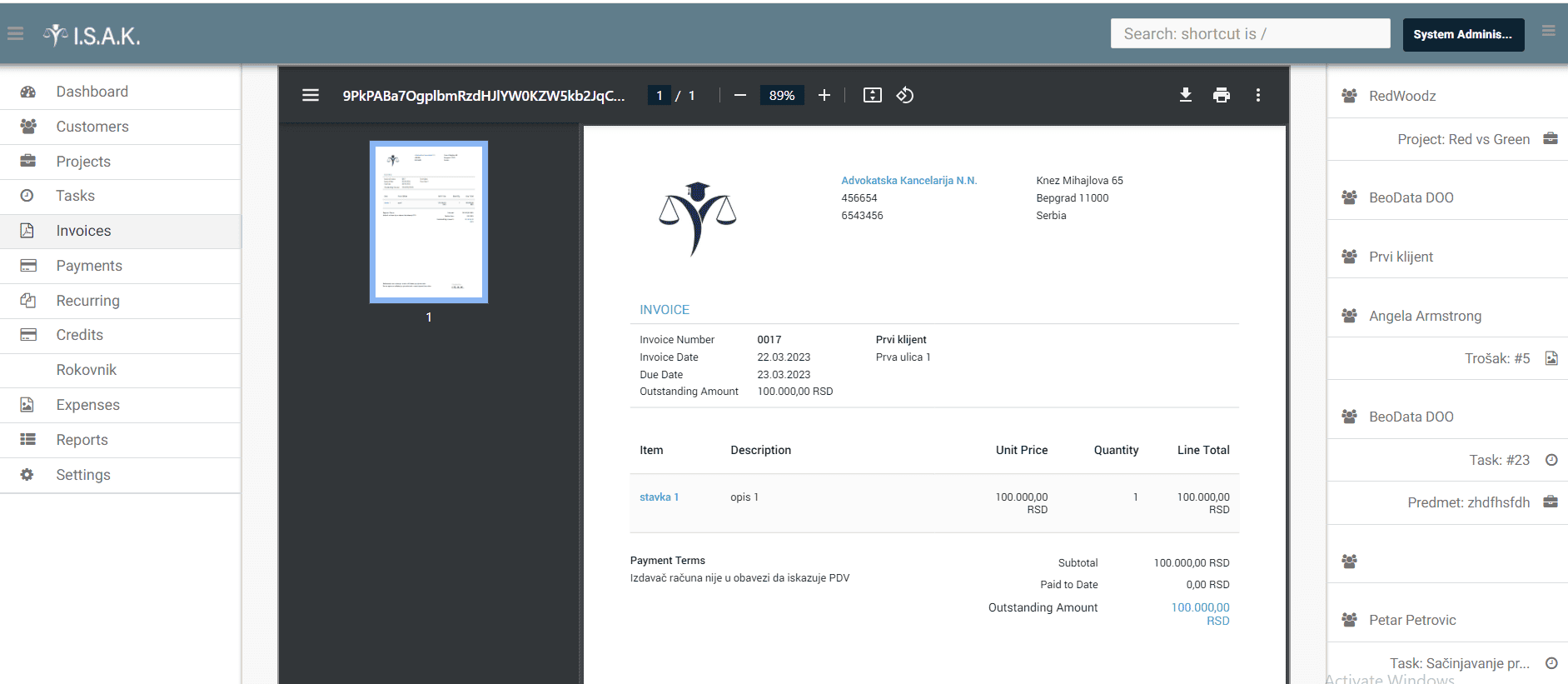
Task: Click the Expenses file icon
Action: coord(27,405)
